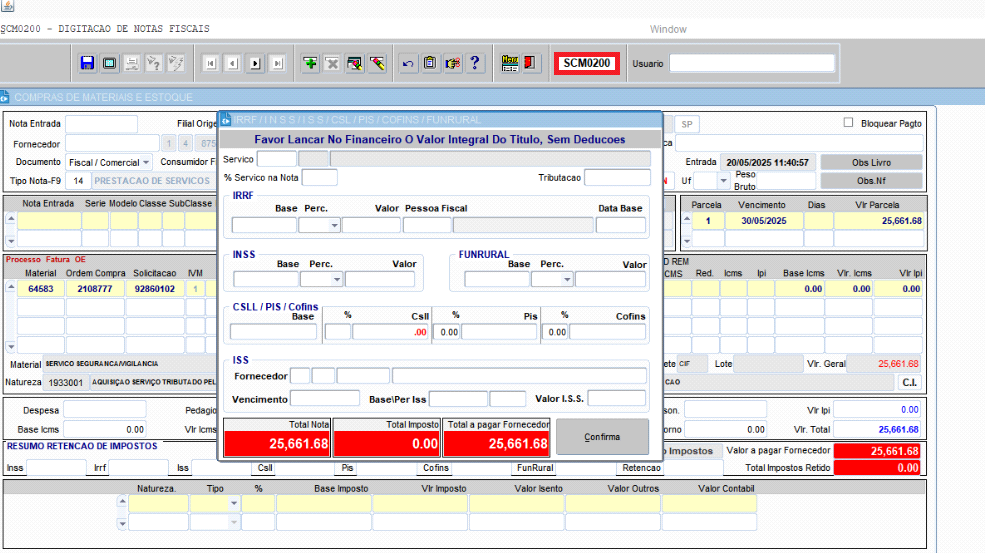Open the blue question mark help icon

[x=475, y=63]
